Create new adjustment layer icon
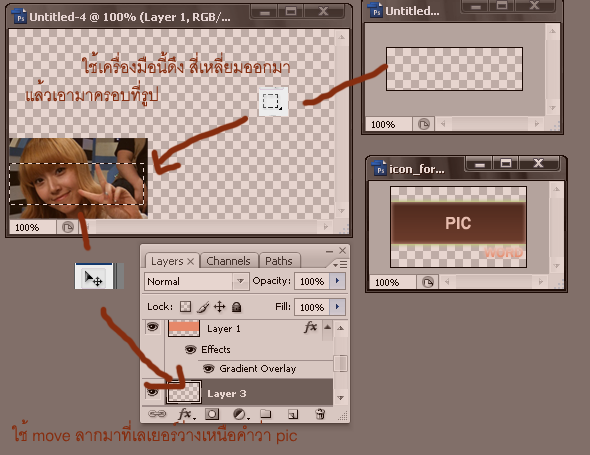 pyautogui.click(x=240, y=414)
